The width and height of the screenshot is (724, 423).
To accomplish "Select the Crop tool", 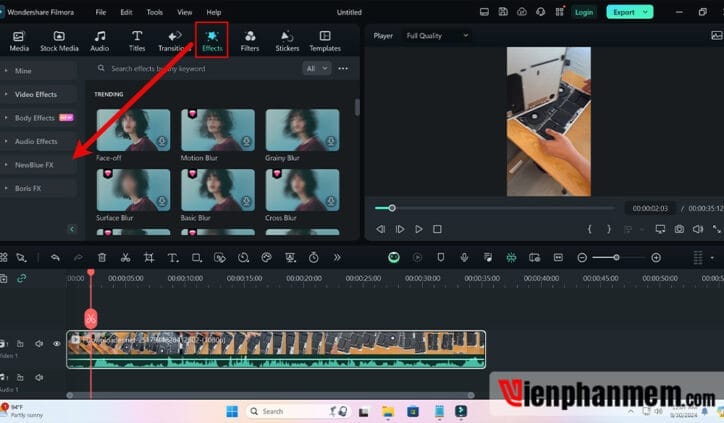I will pyautogui.click(x=149, y=258).
